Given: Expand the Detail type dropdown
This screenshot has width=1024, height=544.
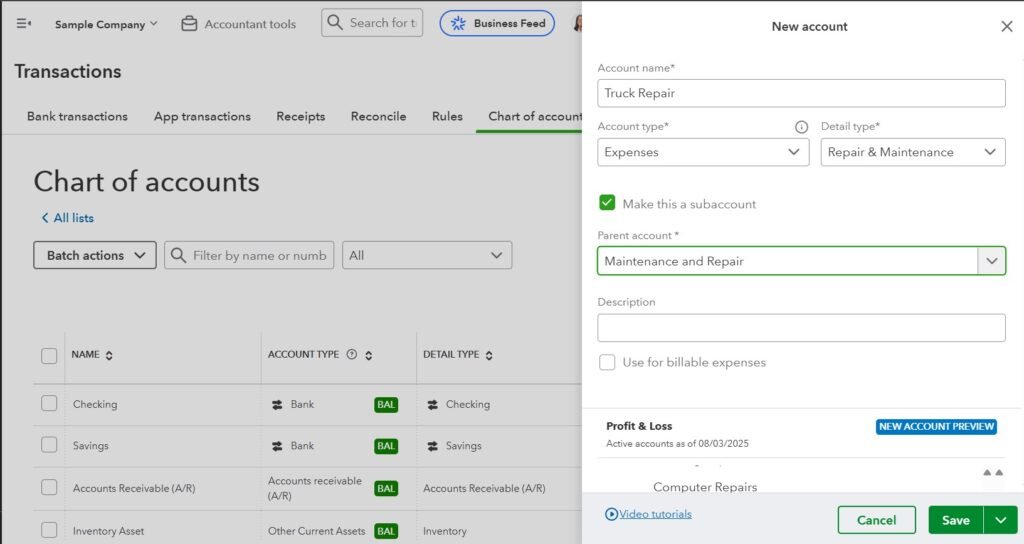Looking at the screenshot, I should click(x=912, y=152).
